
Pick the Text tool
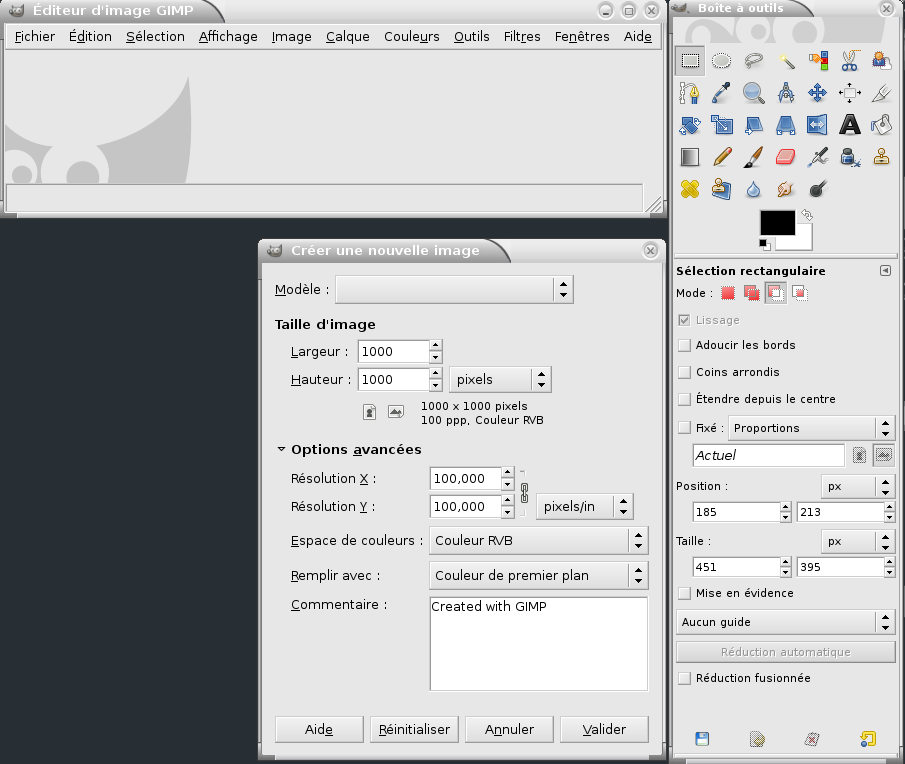click(849, 125)
